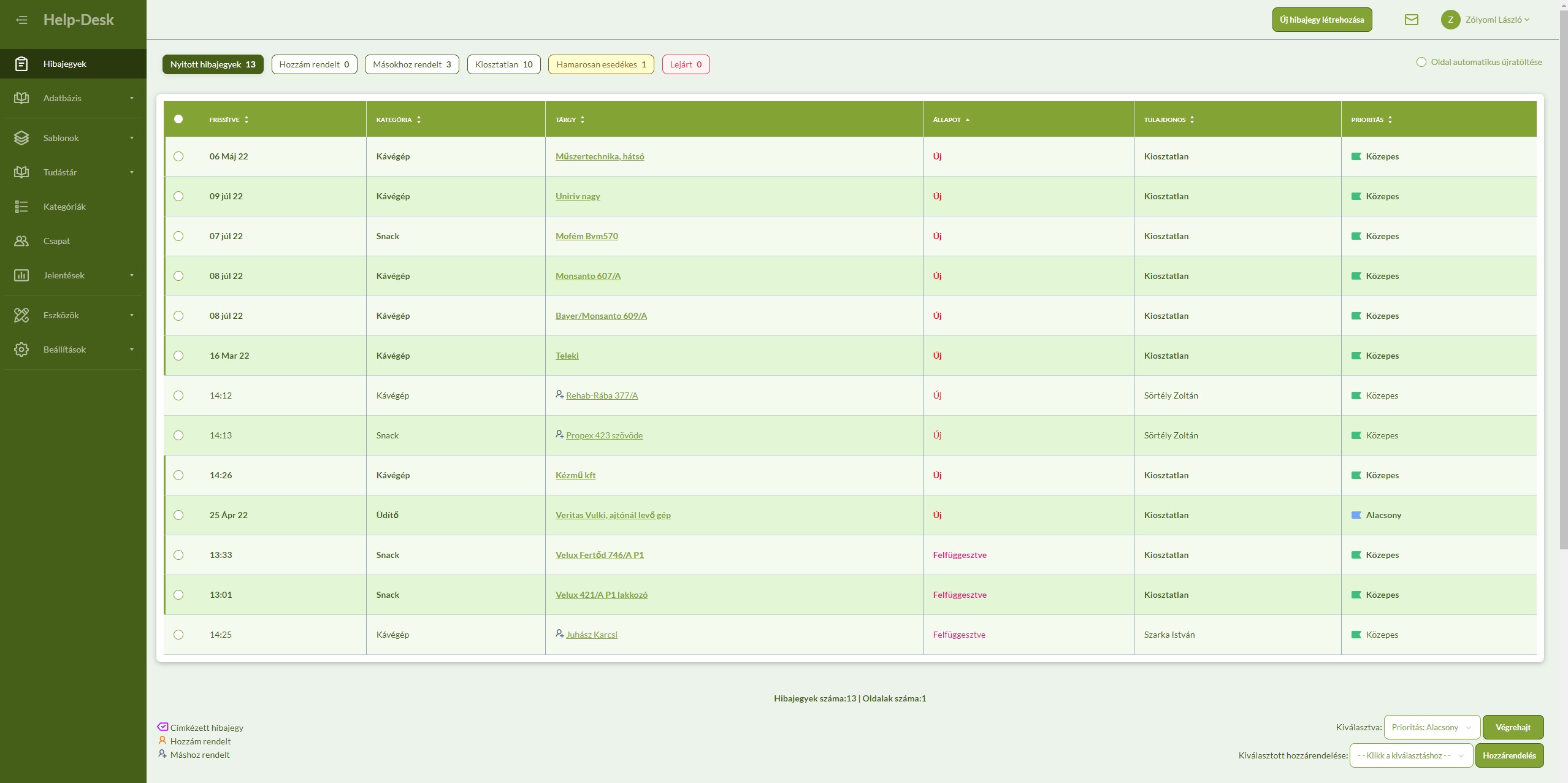Viewport: 1568px width, 783px height.
Task: Open the Bayer/Monsanto 609/A ticket link
Action: (601, 316)
